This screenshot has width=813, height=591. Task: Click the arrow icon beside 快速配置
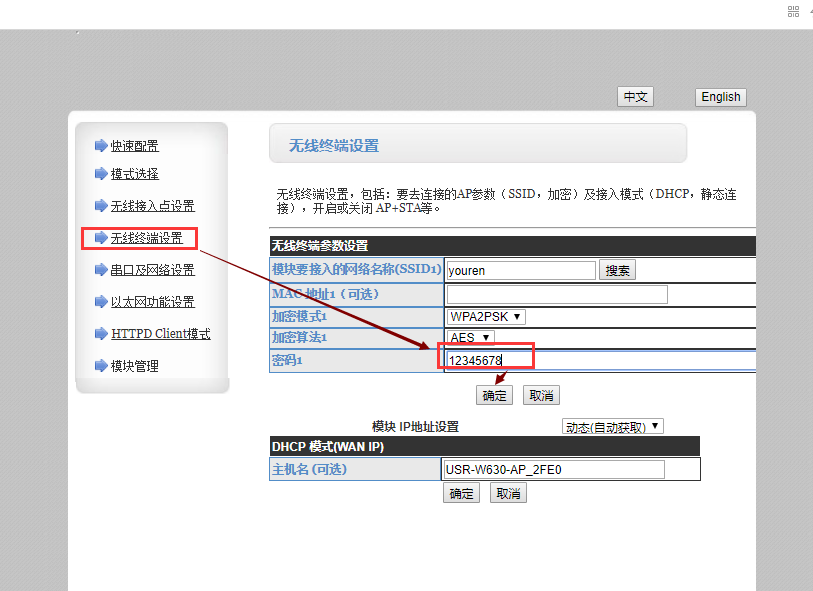[x=100, y=146]
